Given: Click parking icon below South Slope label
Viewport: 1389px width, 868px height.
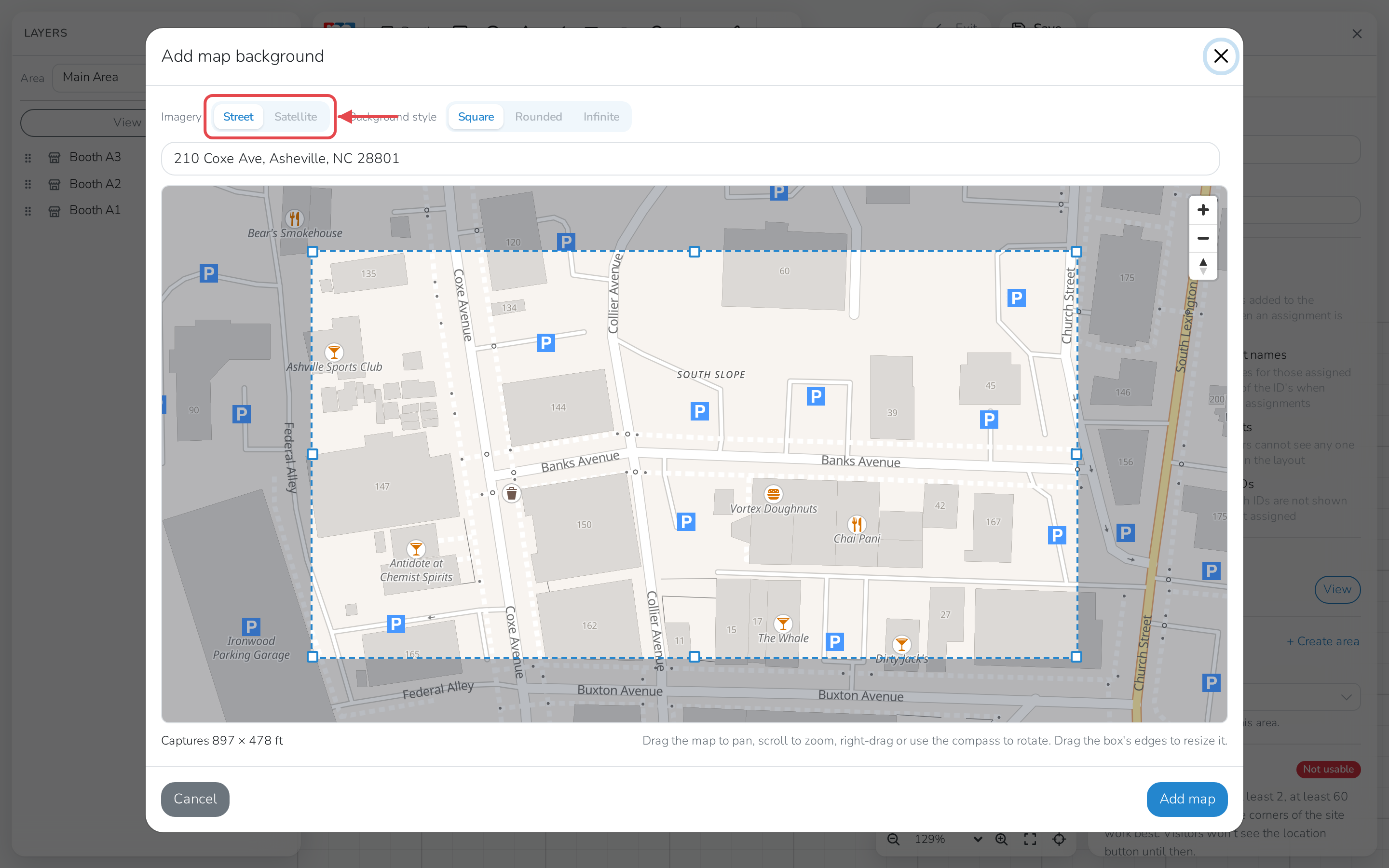Looking at the screenshot, I should click(x=700, y=411).
